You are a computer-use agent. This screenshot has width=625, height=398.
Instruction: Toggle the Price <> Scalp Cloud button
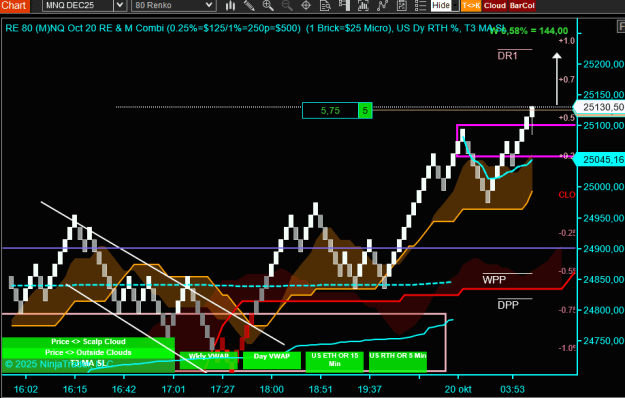tap(88, 341)
